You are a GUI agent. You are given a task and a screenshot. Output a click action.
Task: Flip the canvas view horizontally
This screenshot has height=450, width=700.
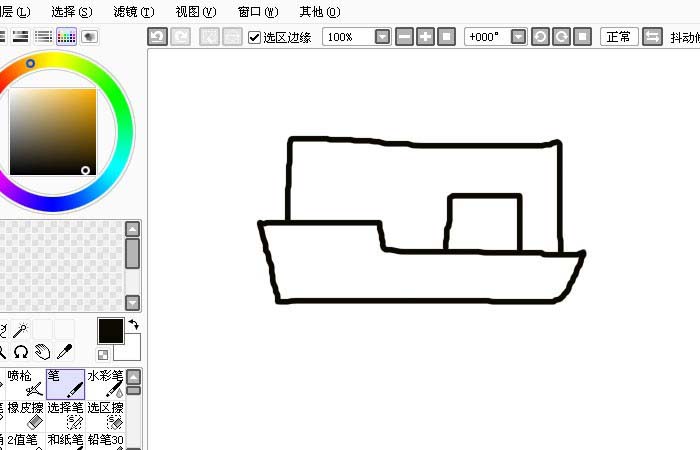pos(652,36)
